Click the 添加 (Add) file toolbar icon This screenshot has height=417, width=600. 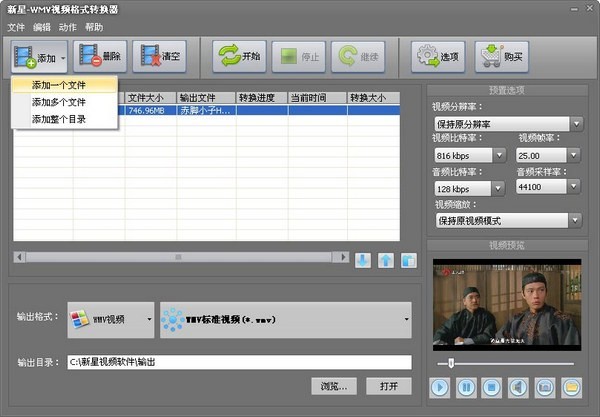pyautogui.click(x=32, y=57)
